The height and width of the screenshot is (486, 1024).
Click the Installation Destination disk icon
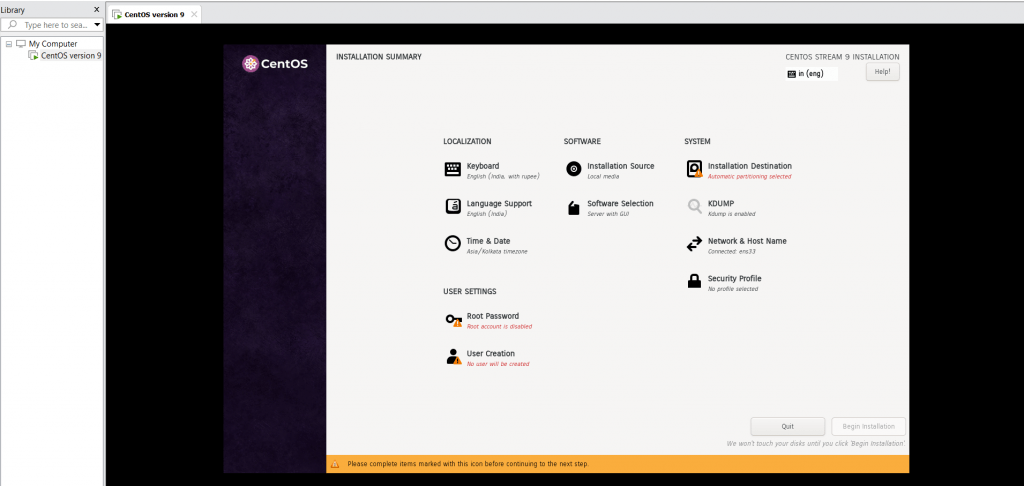coord(694,169)
